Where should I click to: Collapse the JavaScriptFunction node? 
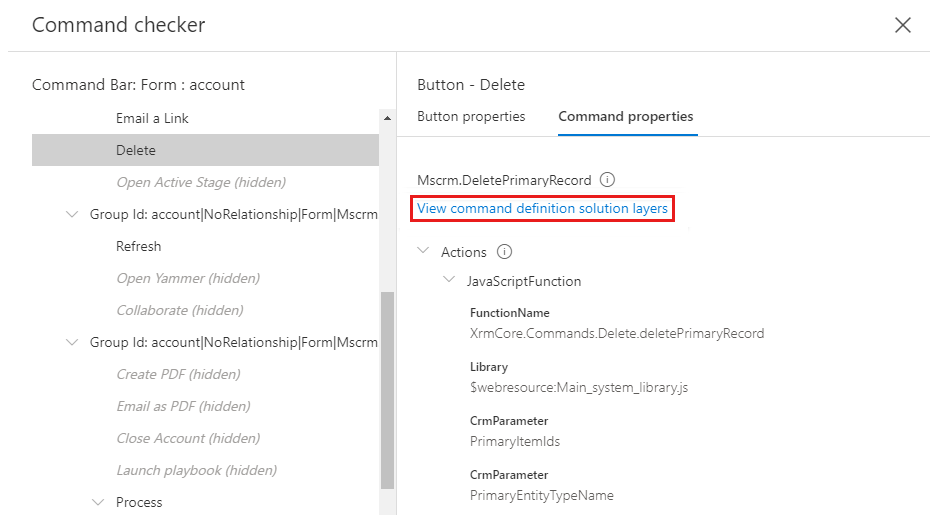pyautogui.click(x=449, y=281)
